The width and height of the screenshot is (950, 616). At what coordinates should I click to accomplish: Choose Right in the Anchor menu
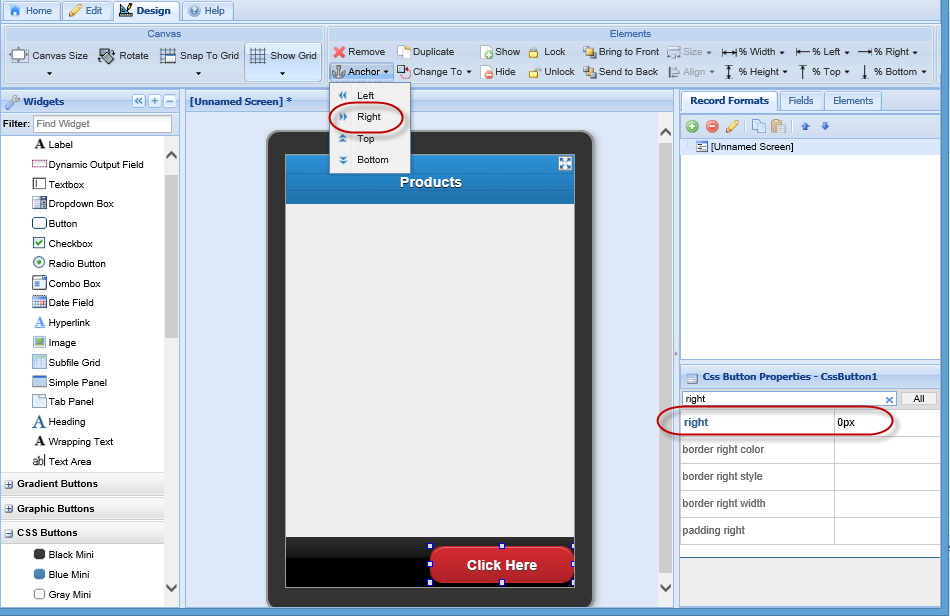(370, 117)
